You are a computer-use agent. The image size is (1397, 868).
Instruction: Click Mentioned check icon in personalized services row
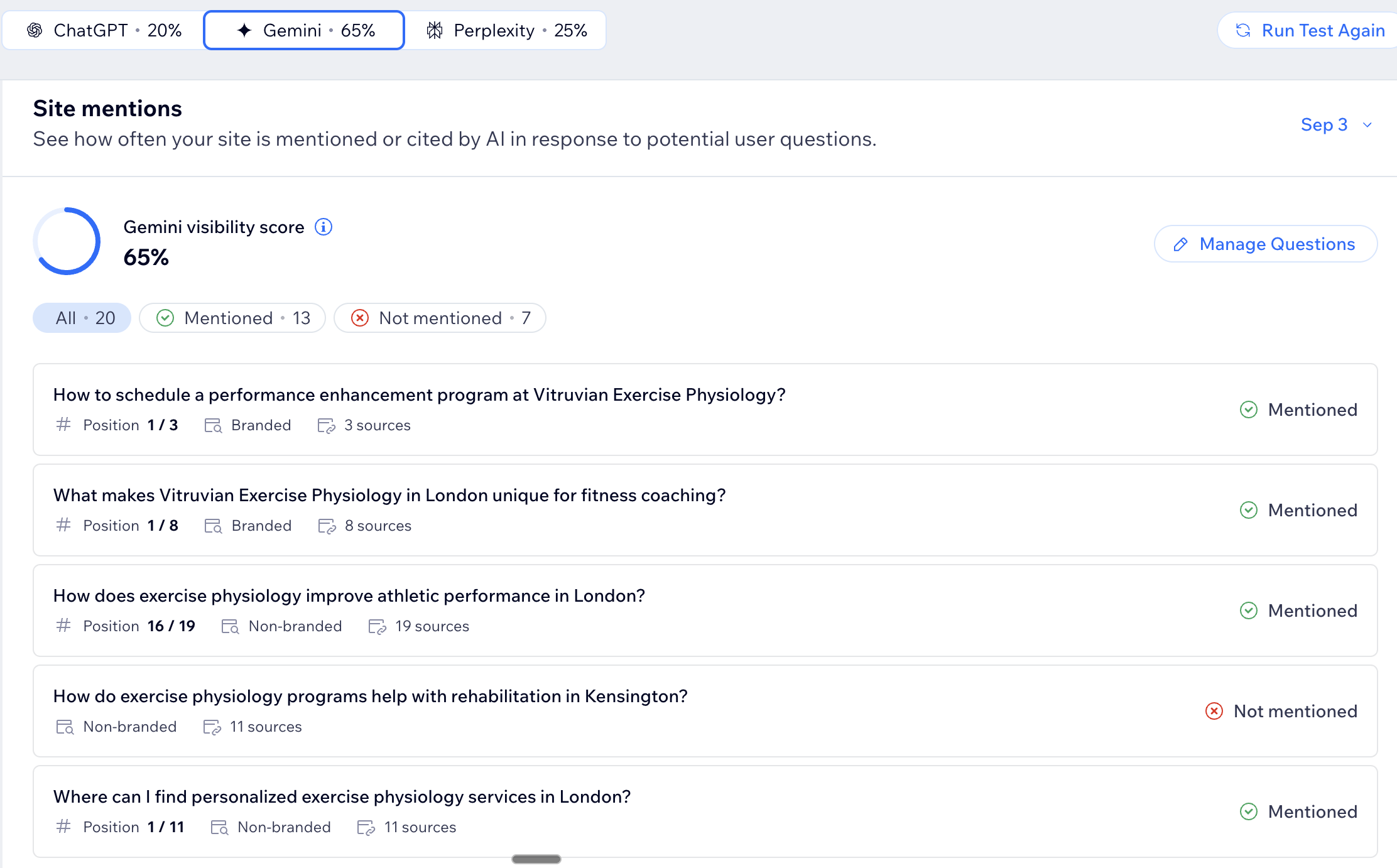[x=1249, y=811]
